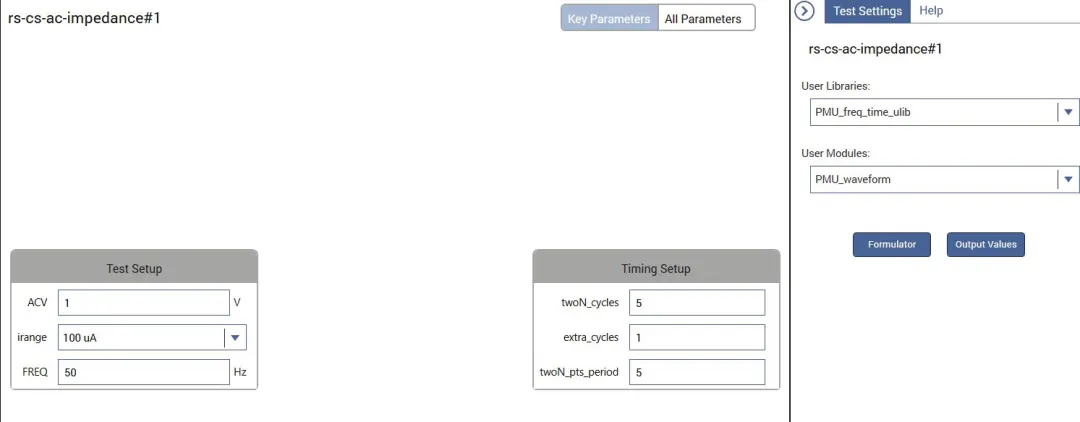
Task: Select the PMU_waveform module field
Action: [932, 180]
